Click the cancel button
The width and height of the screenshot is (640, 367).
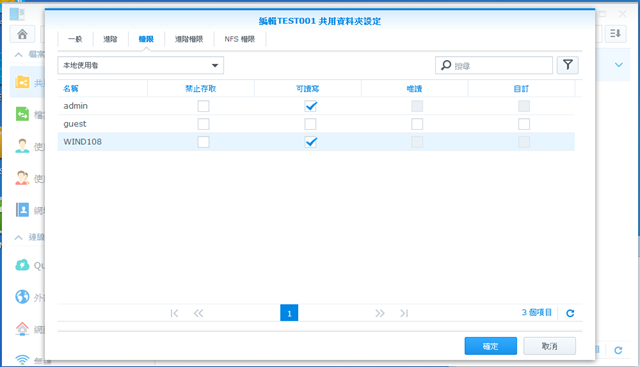click(549, 346)
